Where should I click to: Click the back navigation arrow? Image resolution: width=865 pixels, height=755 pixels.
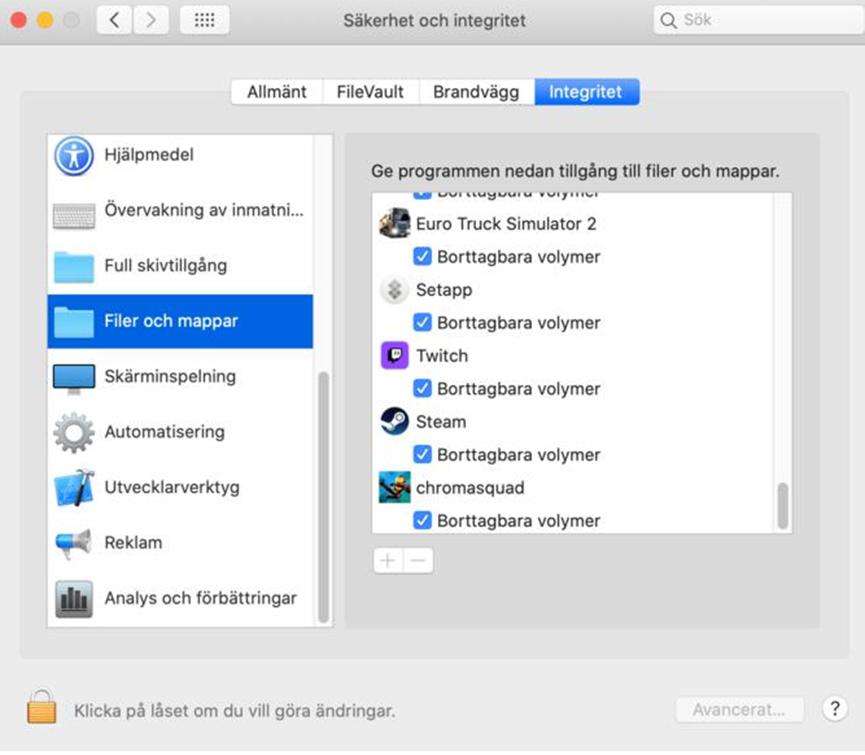[x=115, y=20]
